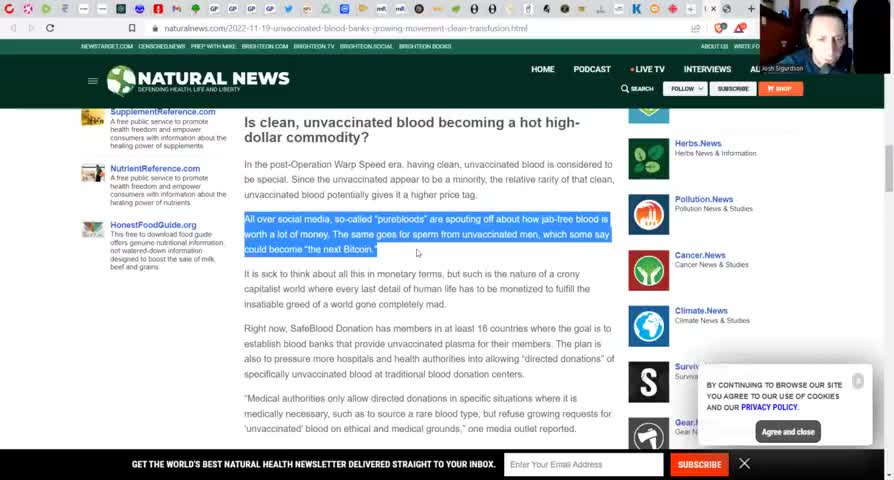Expand the FOLLOW dropdown
Viewport: 894px width, 480px height.
point(685,89)
